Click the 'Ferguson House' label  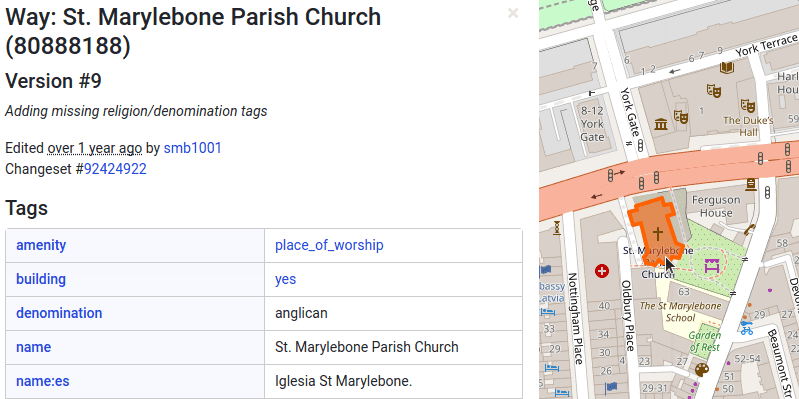point(716,206)
